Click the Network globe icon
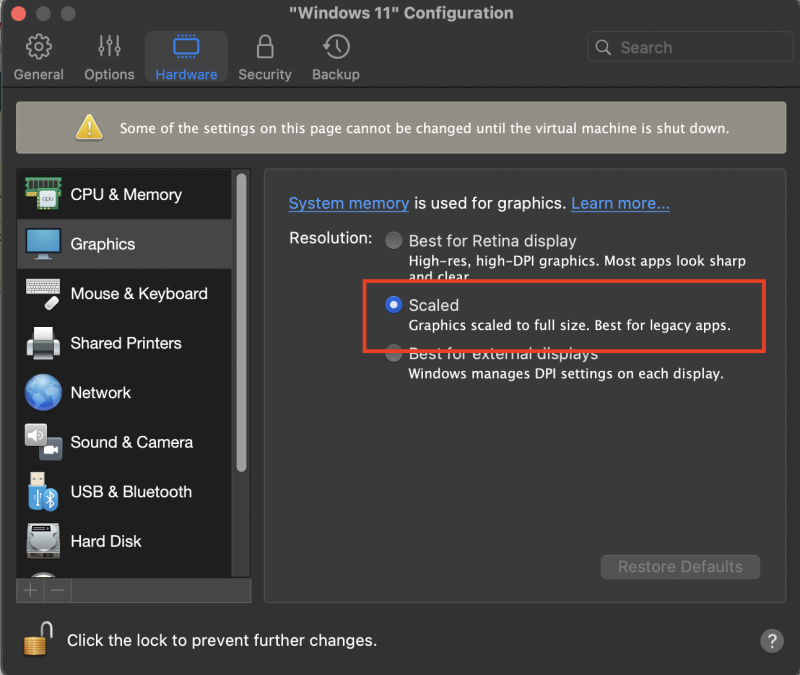The height and width of the screenshot is (675, 800). 43,392
